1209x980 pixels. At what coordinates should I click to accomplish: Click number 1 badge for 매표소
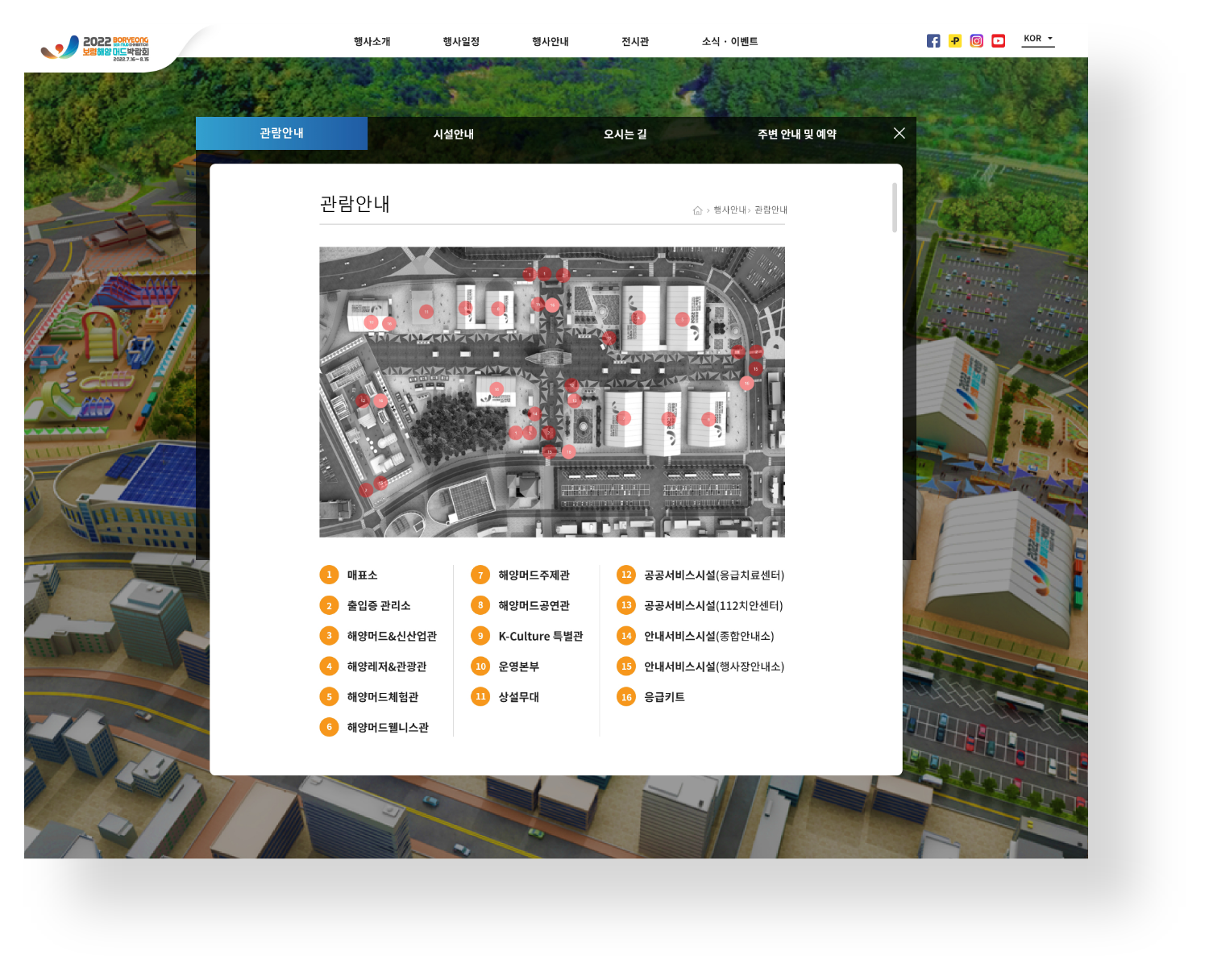(x=329, y=575)
